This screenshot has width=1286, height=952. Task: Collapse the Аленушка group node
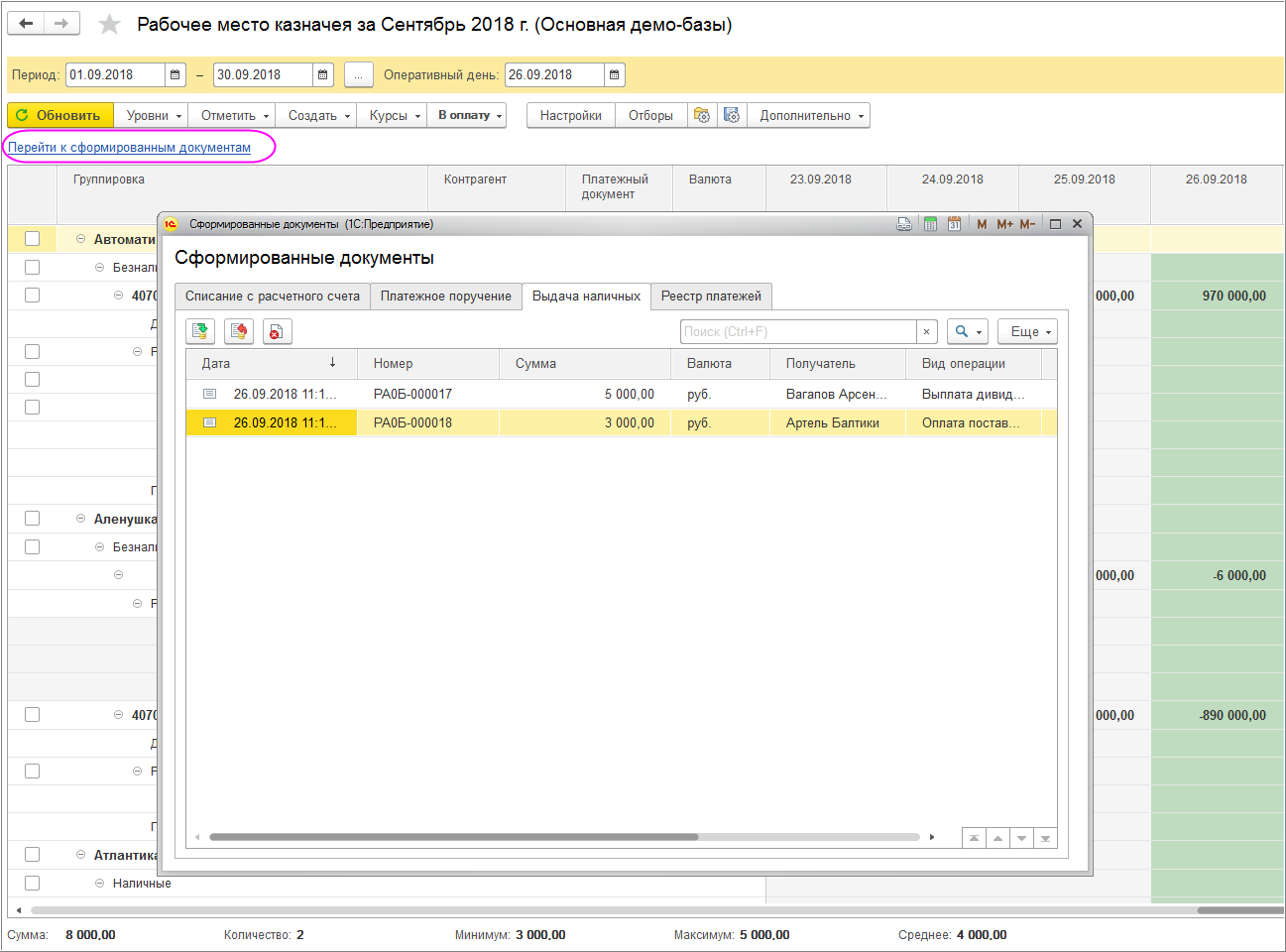point(81,519)
